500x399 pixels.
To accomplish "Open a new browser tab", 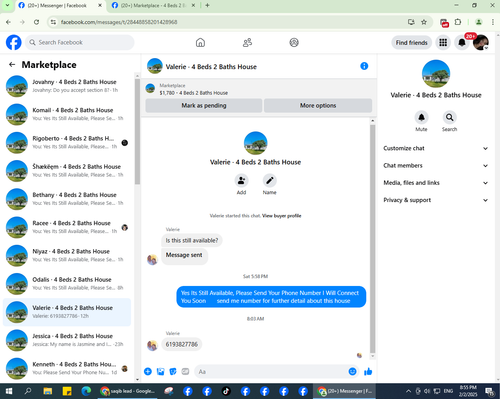I will [x=207, y=5].
